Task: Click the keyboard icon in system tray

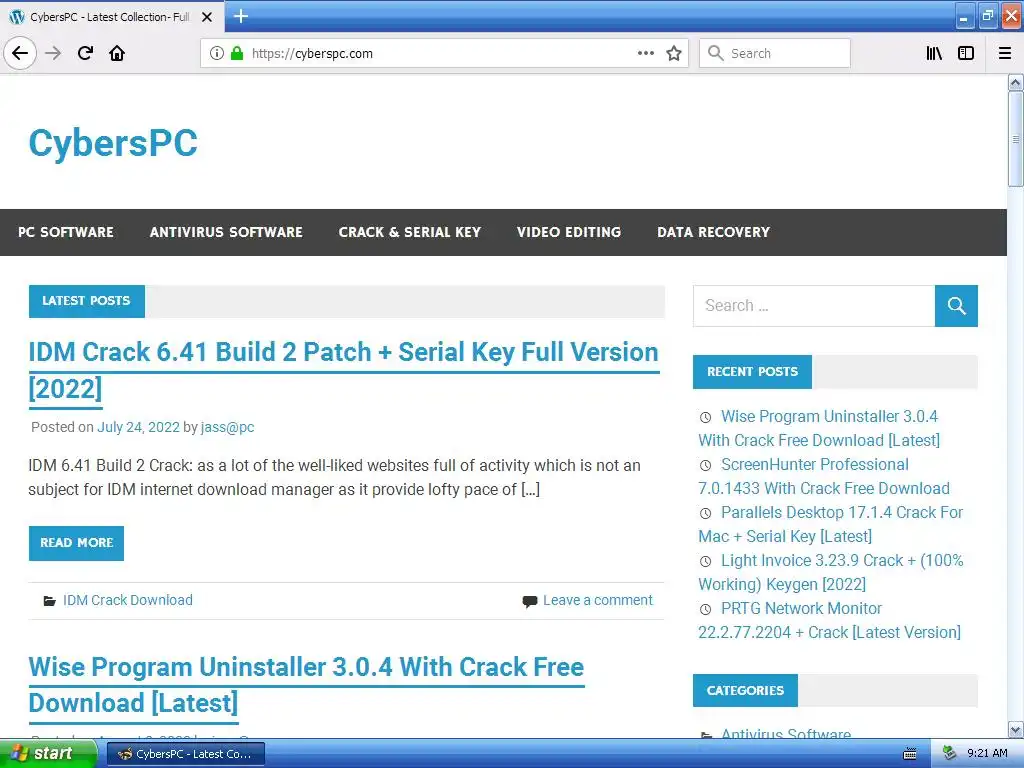Action: [909, 754]
